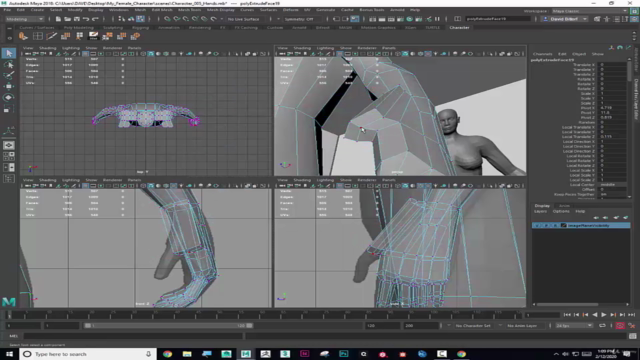
Task: Toggle Auto Keyframe red button
Action: click(x=620, y=326)
